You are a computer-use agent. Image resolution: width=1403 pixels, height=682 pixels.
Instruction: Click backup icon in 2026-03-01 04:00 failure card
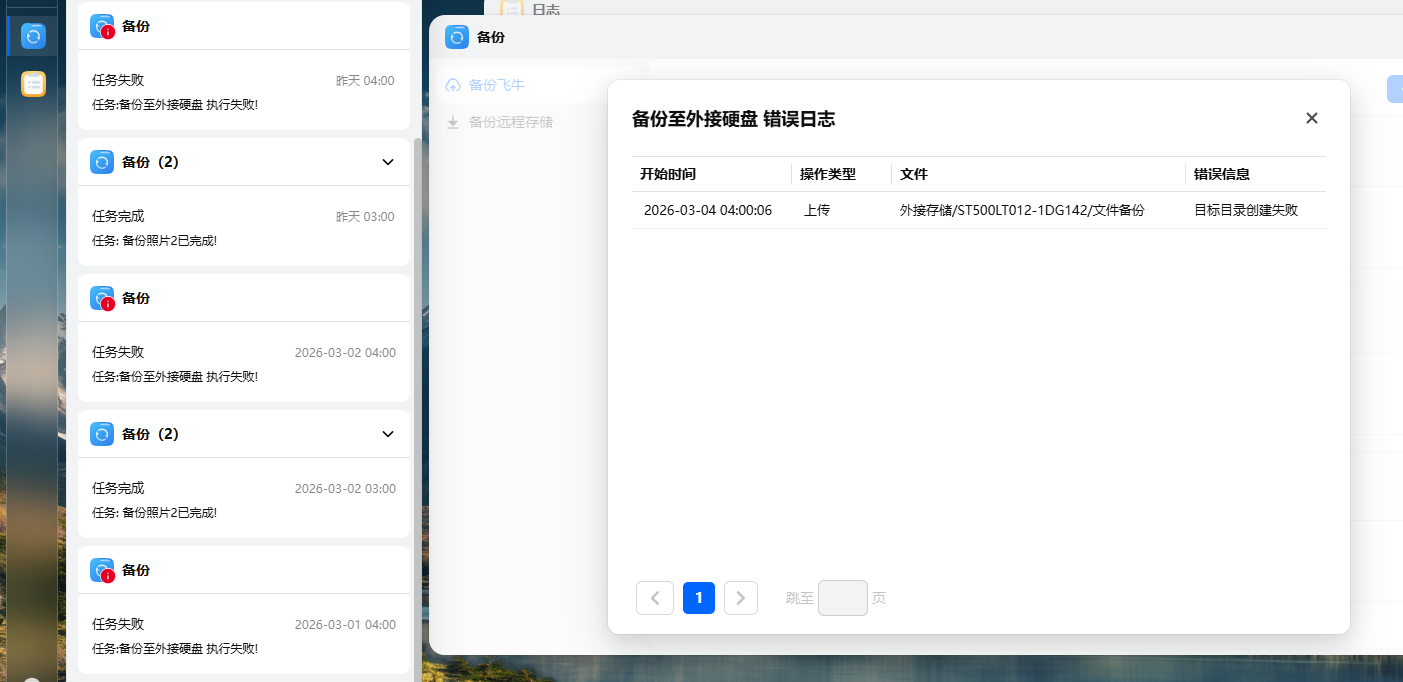102,570
